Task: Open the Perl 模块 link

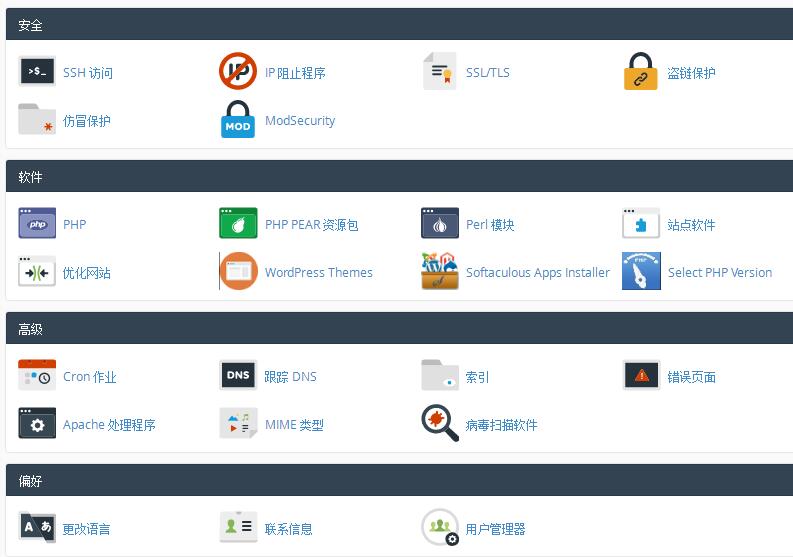Action: 490,225
